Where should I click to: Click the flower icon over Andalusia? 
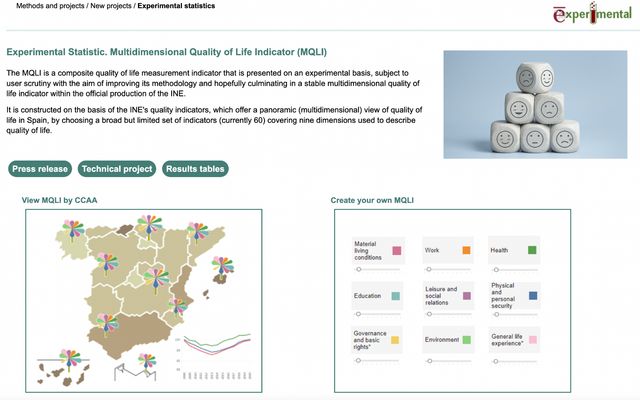(107, 324)
